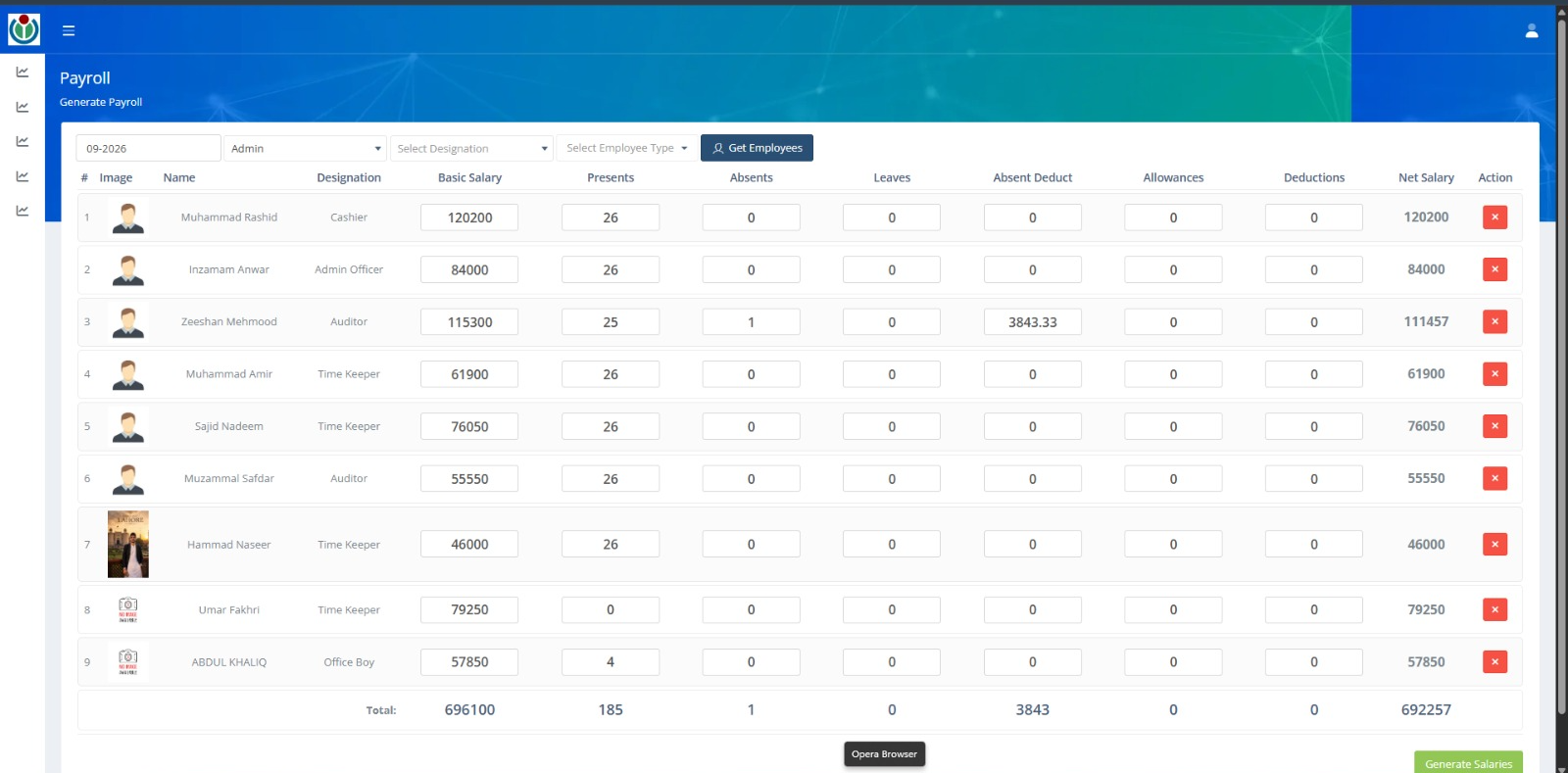
Task: Open the Admin department dropdown
Action: pyautogui.click(x=305, y=148)
